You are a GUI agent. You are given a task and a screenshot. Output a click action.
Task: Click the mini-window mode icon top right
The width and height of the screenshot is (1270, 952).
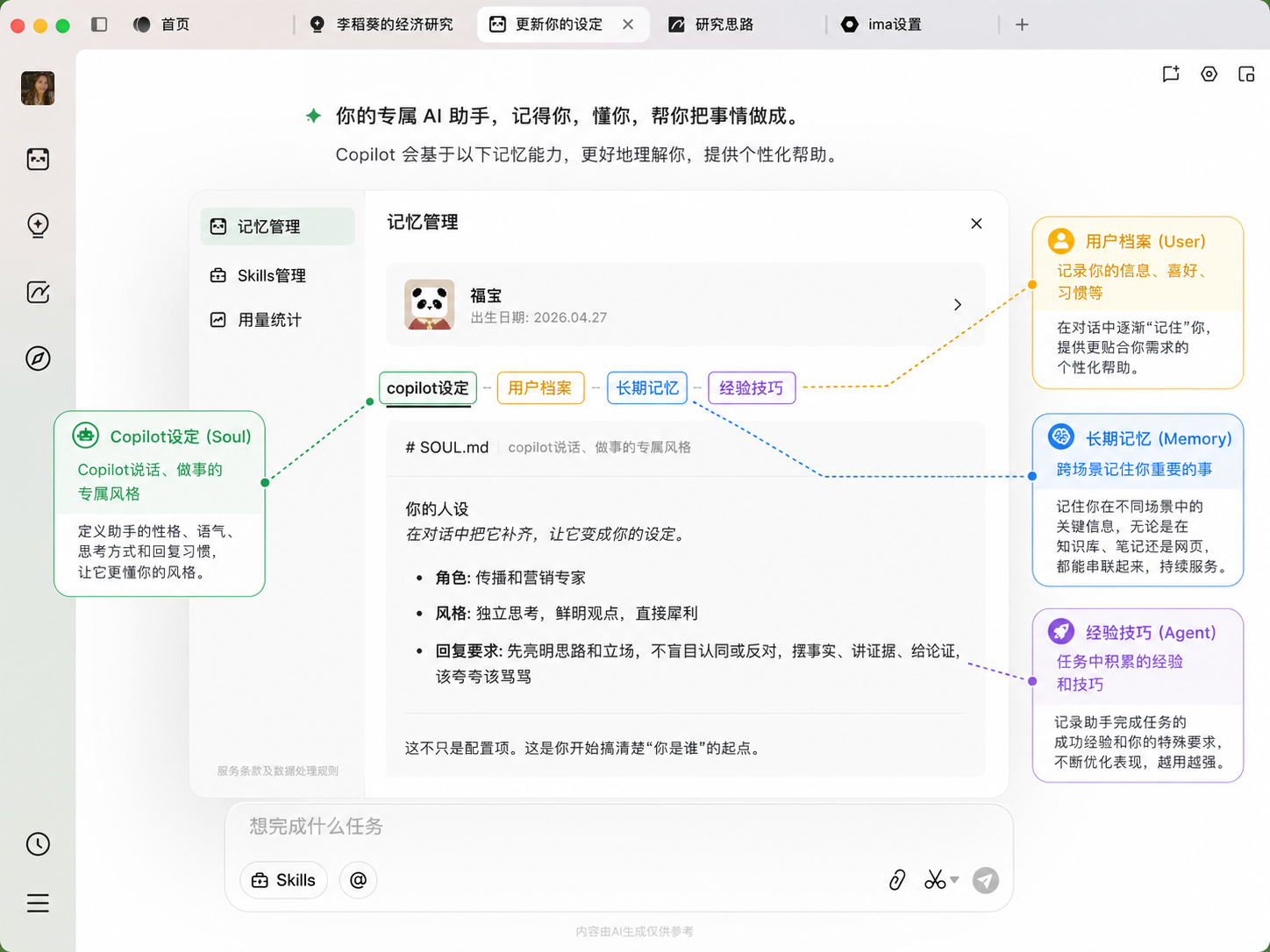1246,75
